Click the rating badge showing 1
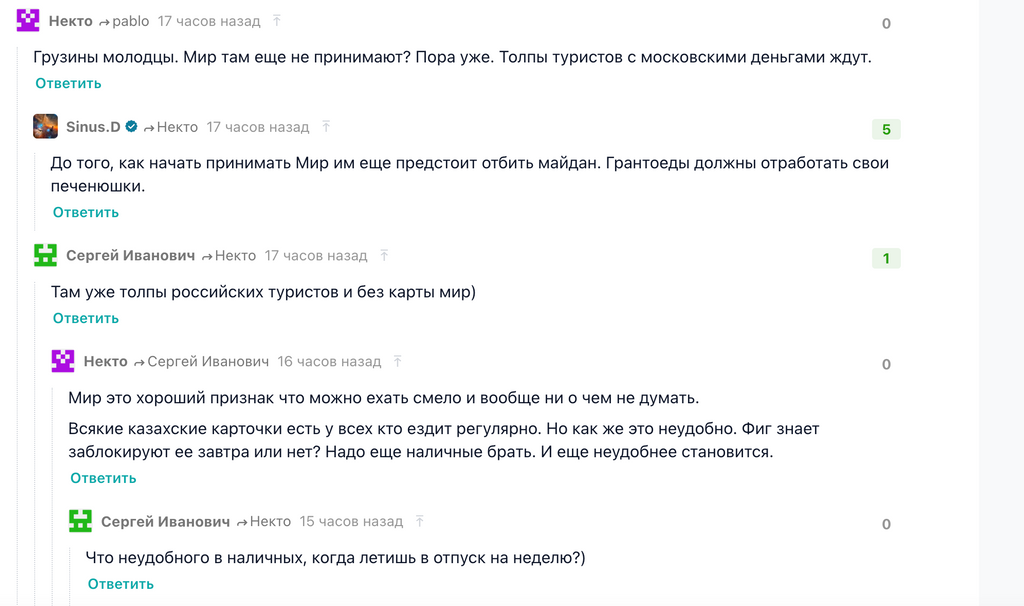This screenshot has width=1024, height=606. pos(885,258)
